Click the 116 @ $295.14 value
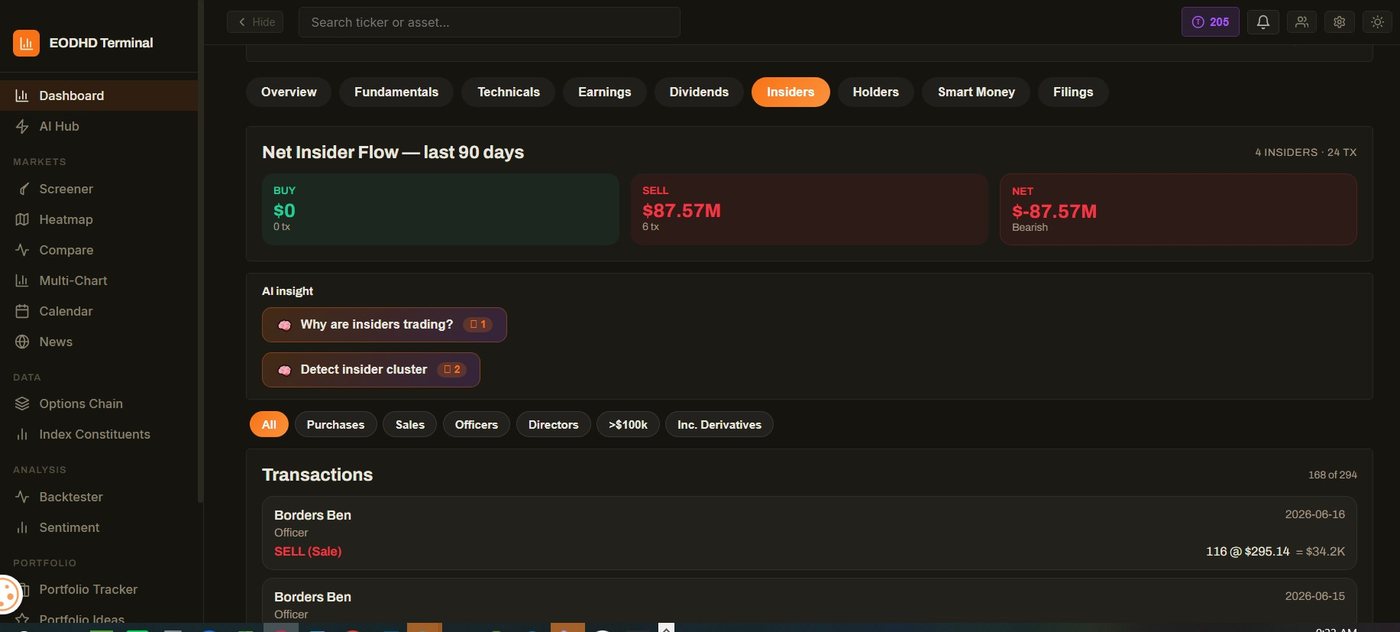The image size is (1400, 632). [1248, 552]
